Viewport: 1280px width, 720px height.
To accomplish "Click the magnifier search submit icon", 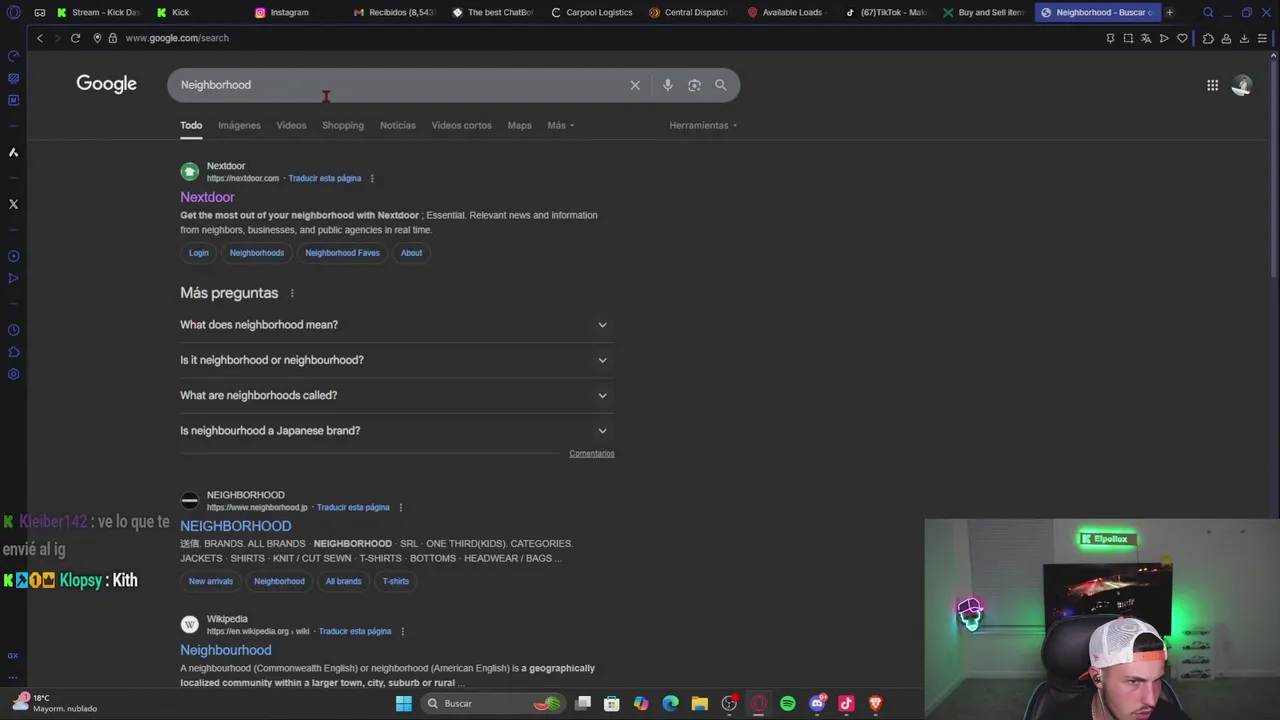I will tap(720, 85).
